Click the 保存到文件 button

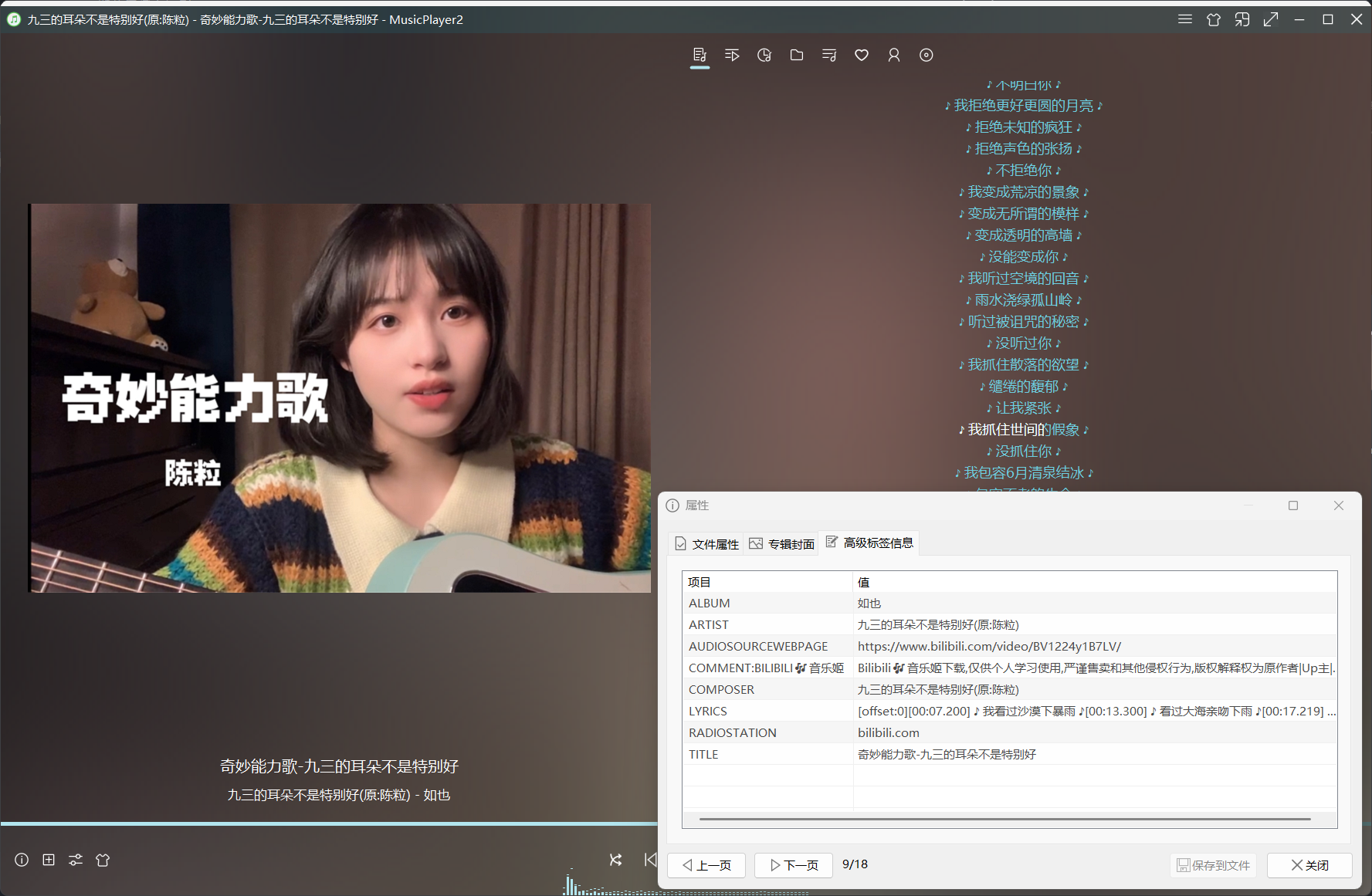tap(1213, 865)
